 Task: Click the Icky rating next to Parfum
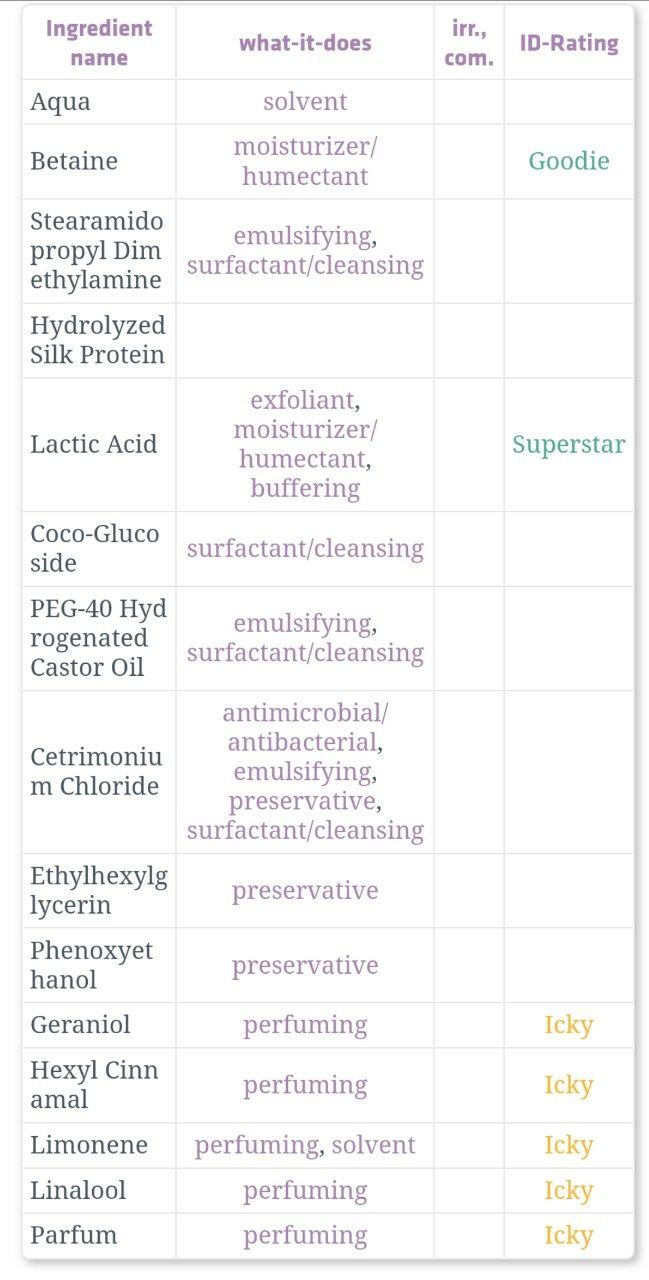(x=569, y=1236)
